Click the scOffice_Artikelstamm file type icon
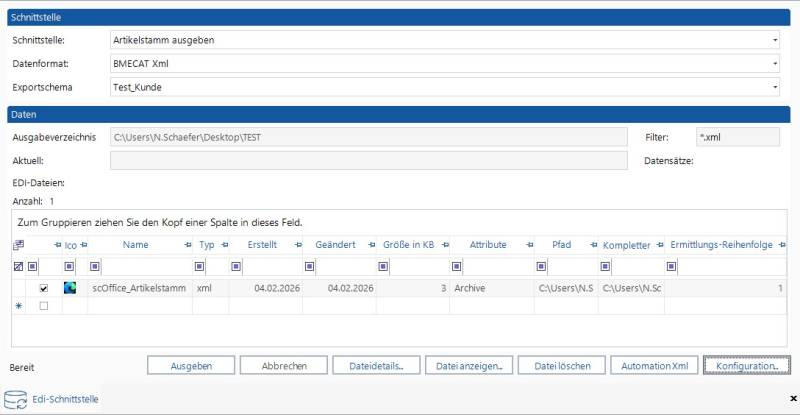 pos(69,288)
